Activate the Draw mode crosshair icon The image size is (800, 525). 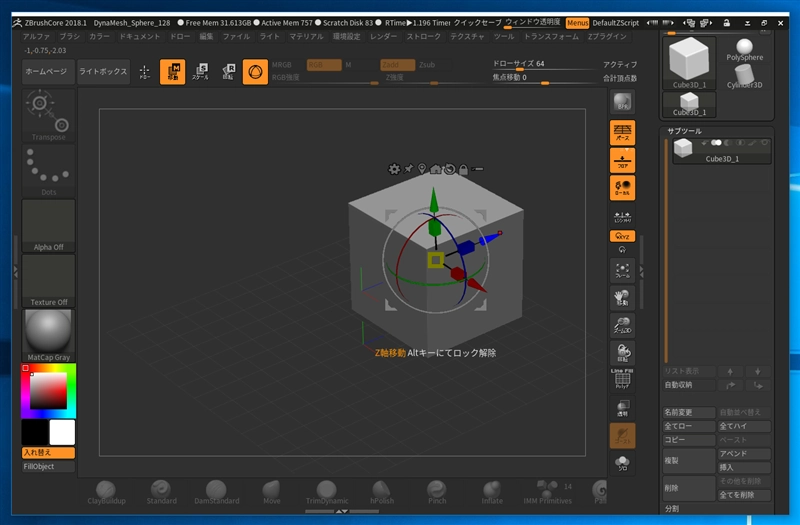coord(145,72)
